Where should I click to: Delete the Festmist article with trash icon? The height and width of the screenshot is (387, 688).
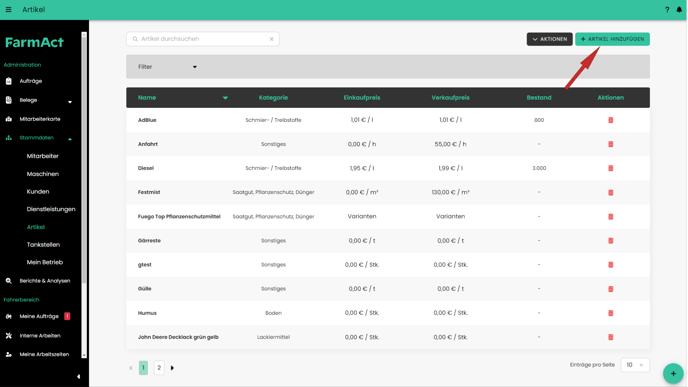[x=610, y=192]
